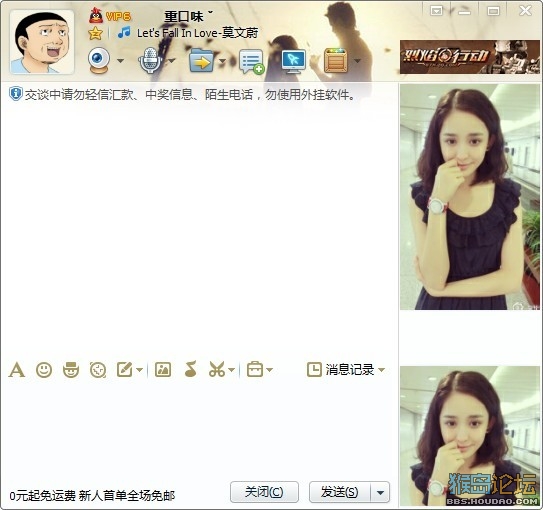Open the window menu dropdown button
Image resolution: width=543 pixels, height=510 pixels.
tap(436, 11)
